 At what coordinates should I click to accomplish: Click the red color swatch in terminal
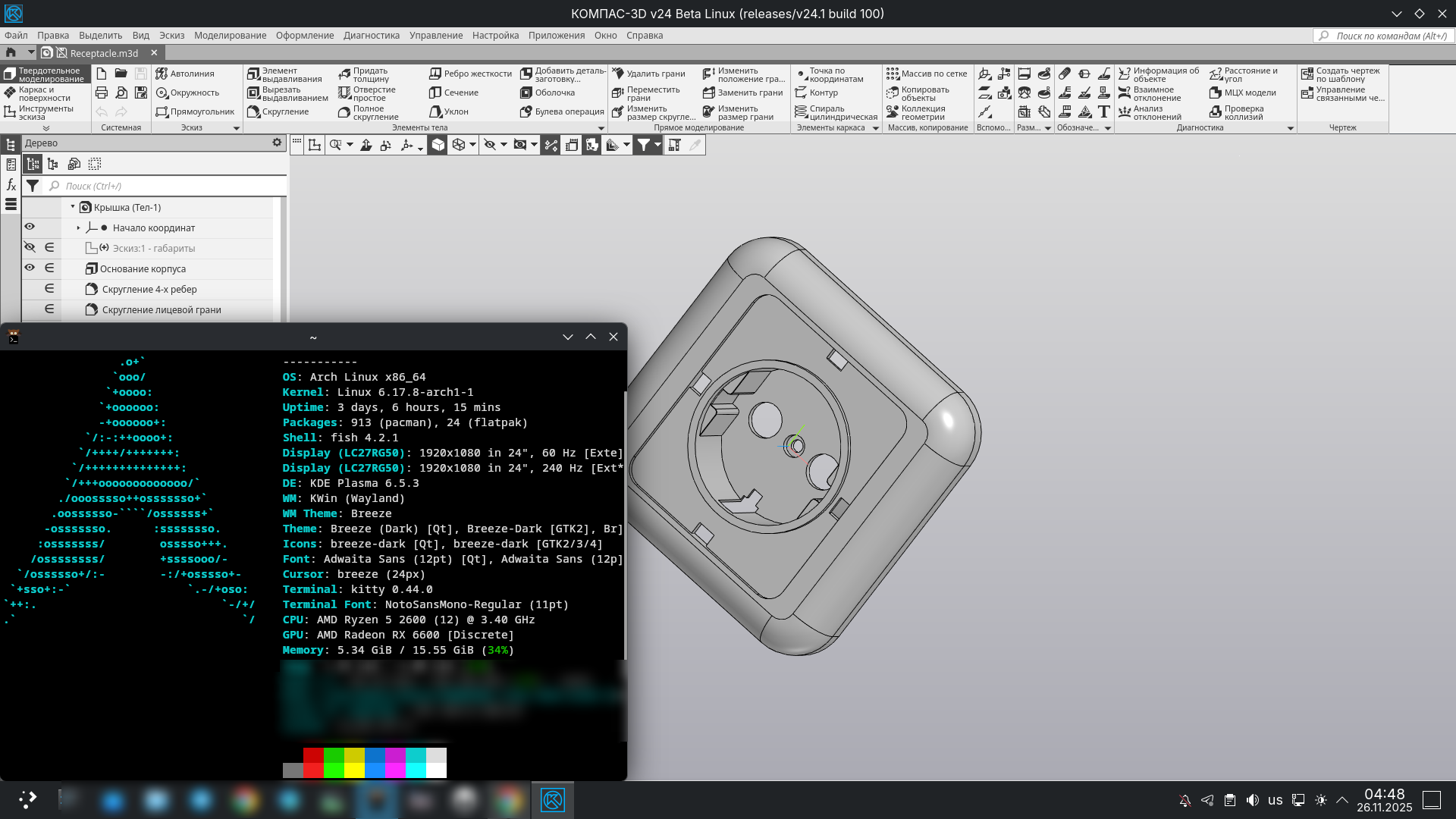click(313, 755)
